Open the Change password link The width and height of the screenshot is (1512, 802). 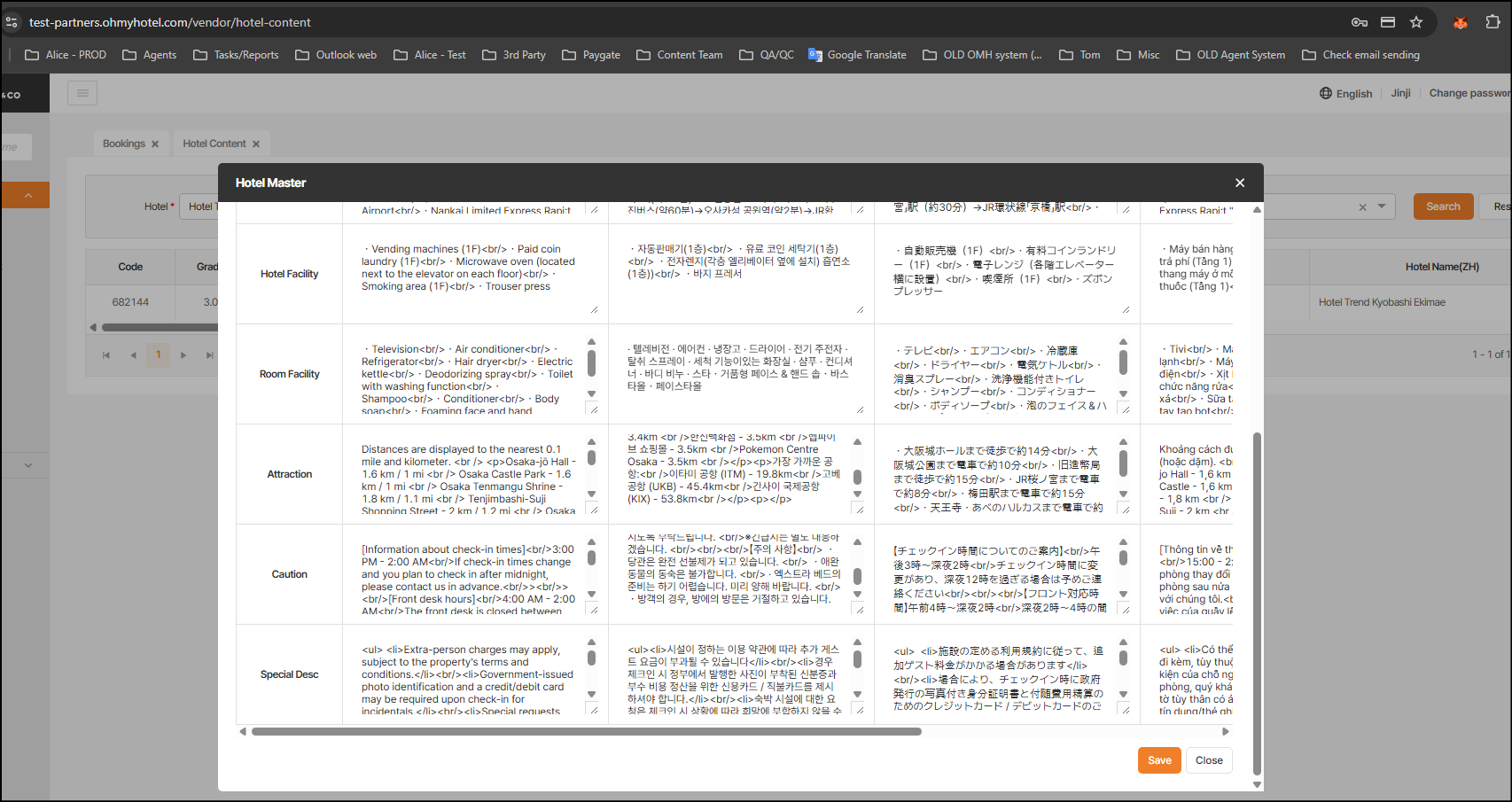1469,93
